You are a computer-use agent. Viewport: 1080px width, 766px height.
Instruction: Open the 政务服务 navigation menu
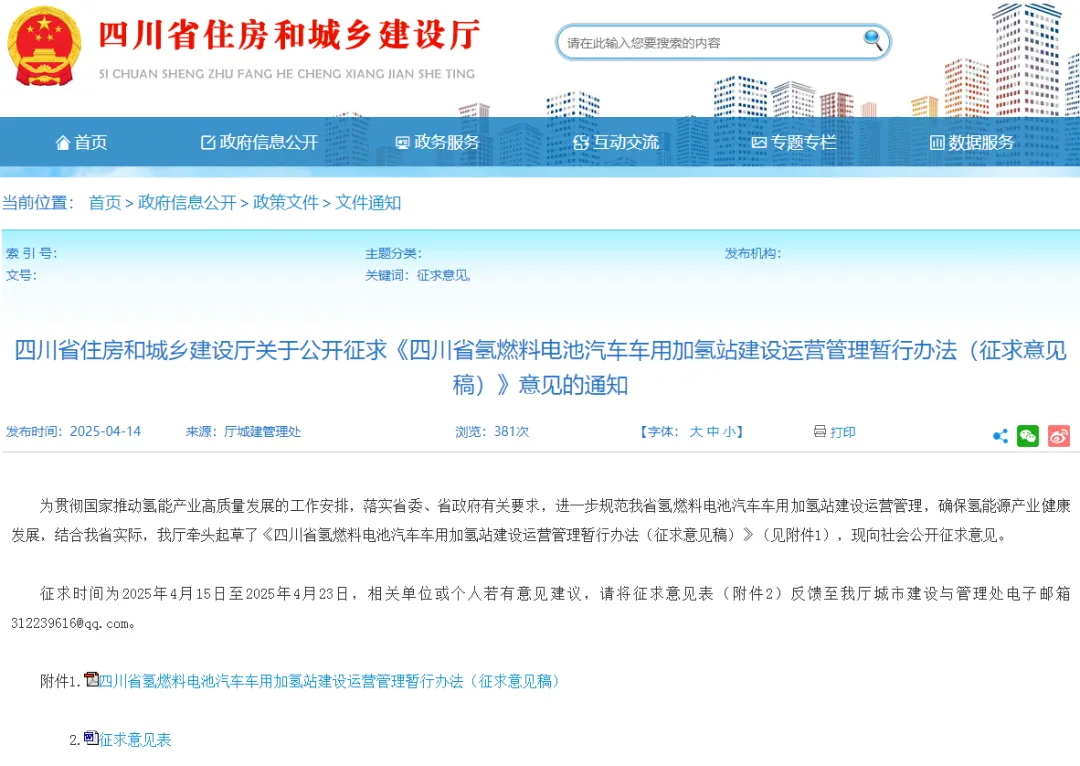tap(437, 143)
